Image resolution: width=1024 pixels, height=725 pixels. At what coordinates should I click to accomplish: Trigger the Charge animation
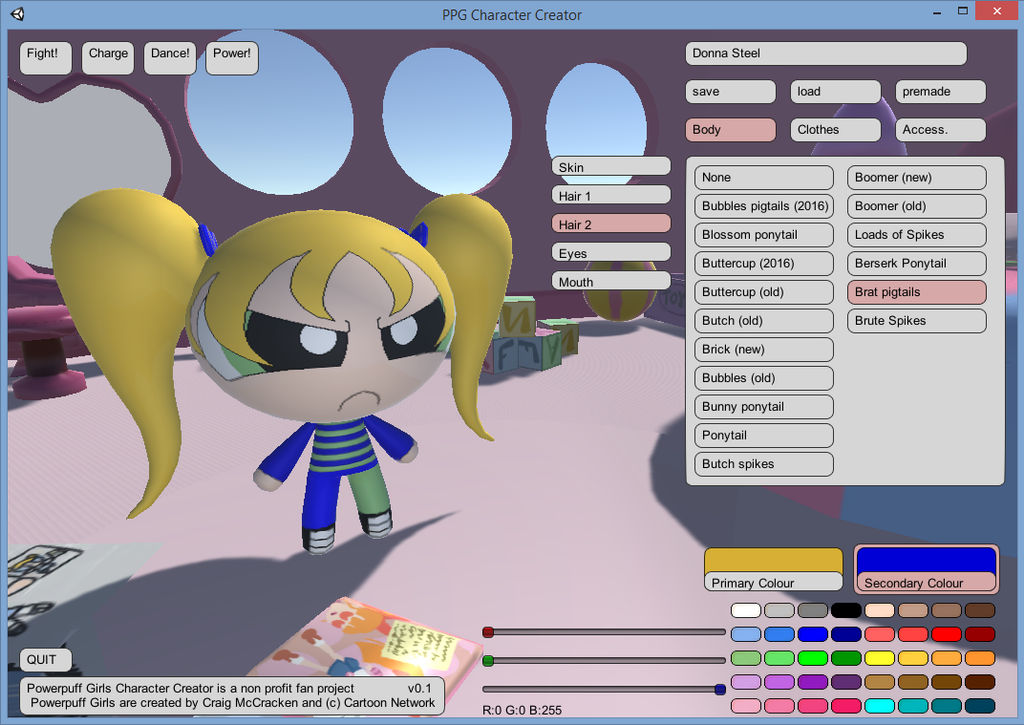[x=107, y=57]
